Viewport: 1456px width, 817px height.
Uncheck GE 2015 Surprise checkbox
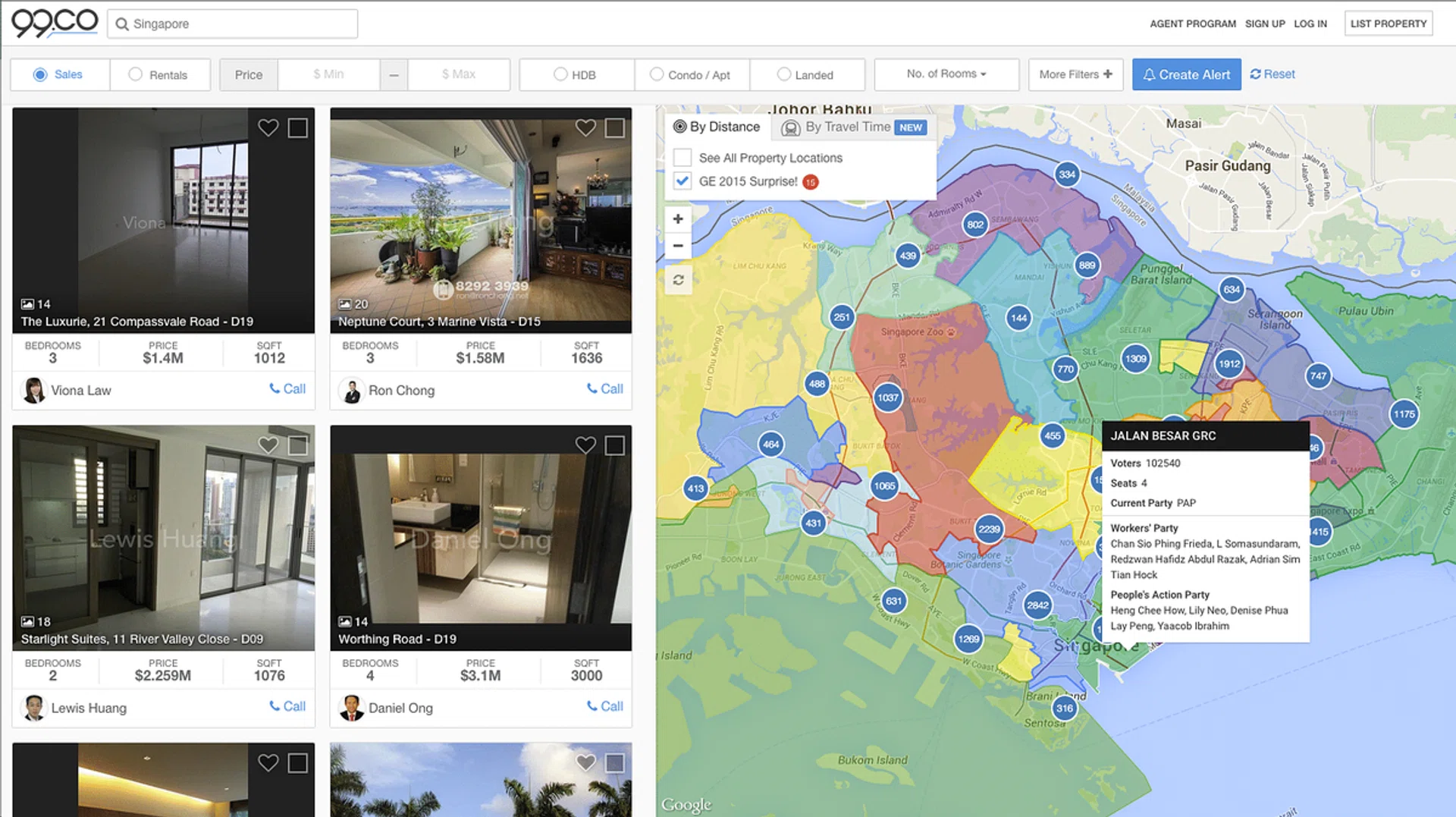click(x=682, y=181)
